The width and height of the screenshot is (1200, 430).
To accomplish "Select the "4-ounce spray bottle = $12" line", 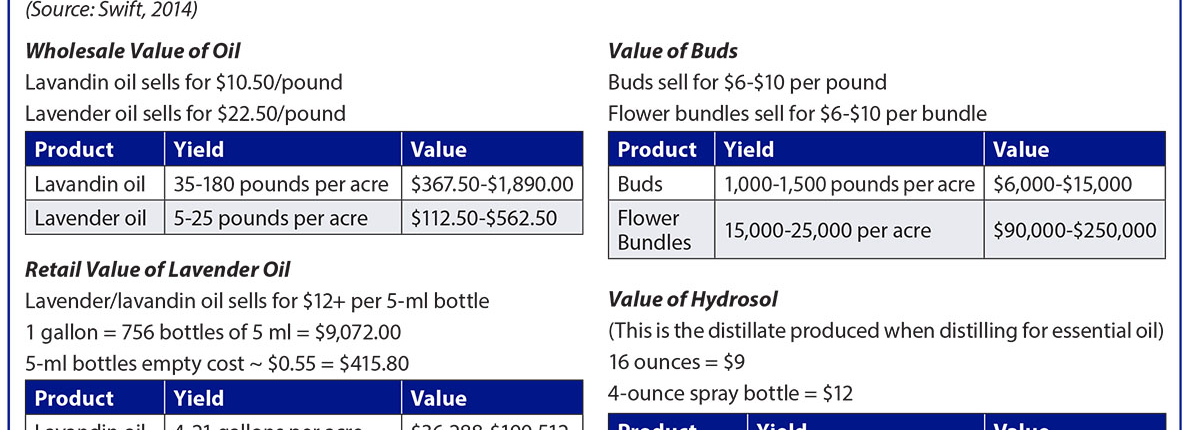I will click(x=730, y=393).
